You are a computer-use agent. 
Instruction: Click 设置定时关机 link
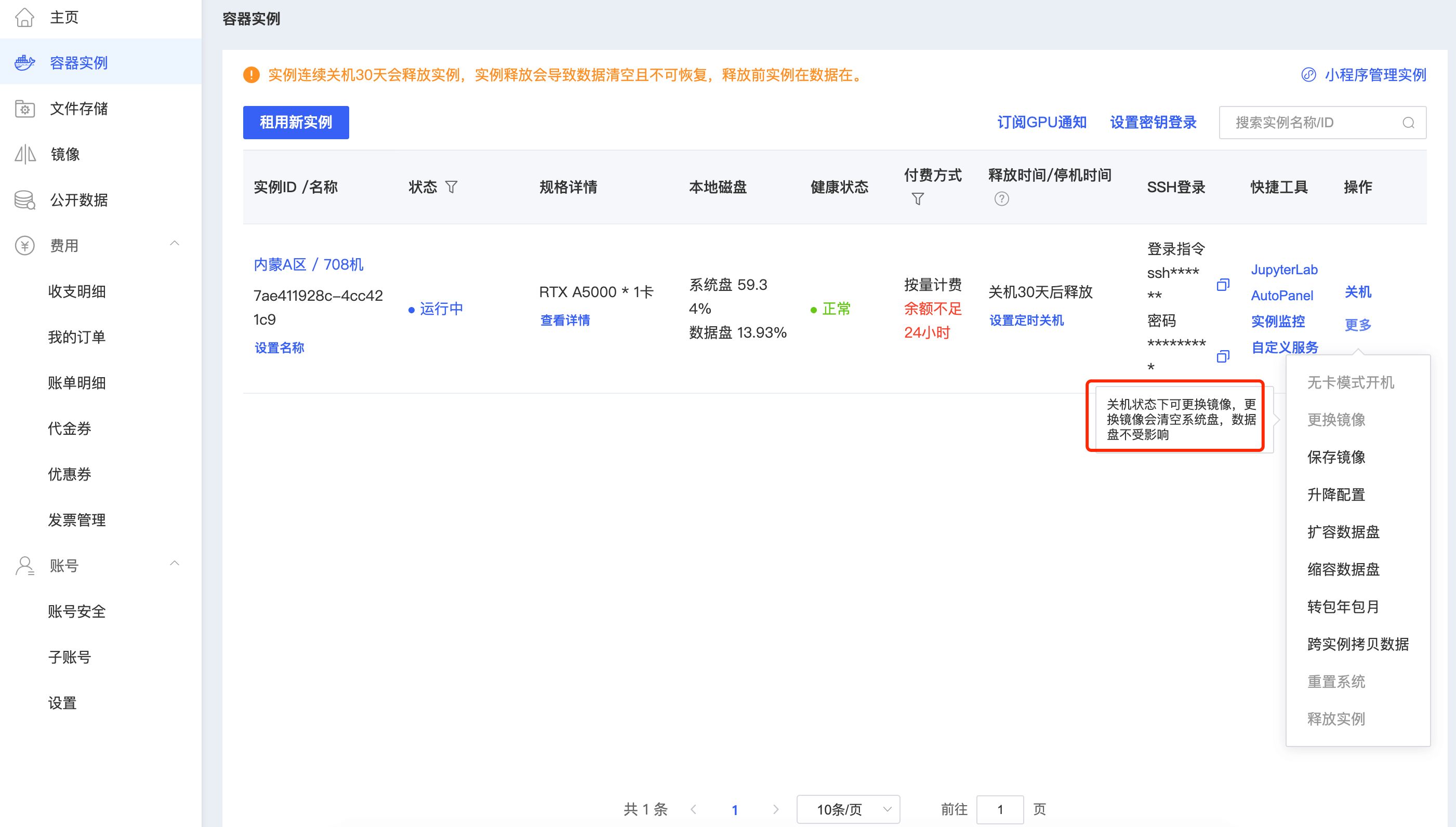point(1026,321)
